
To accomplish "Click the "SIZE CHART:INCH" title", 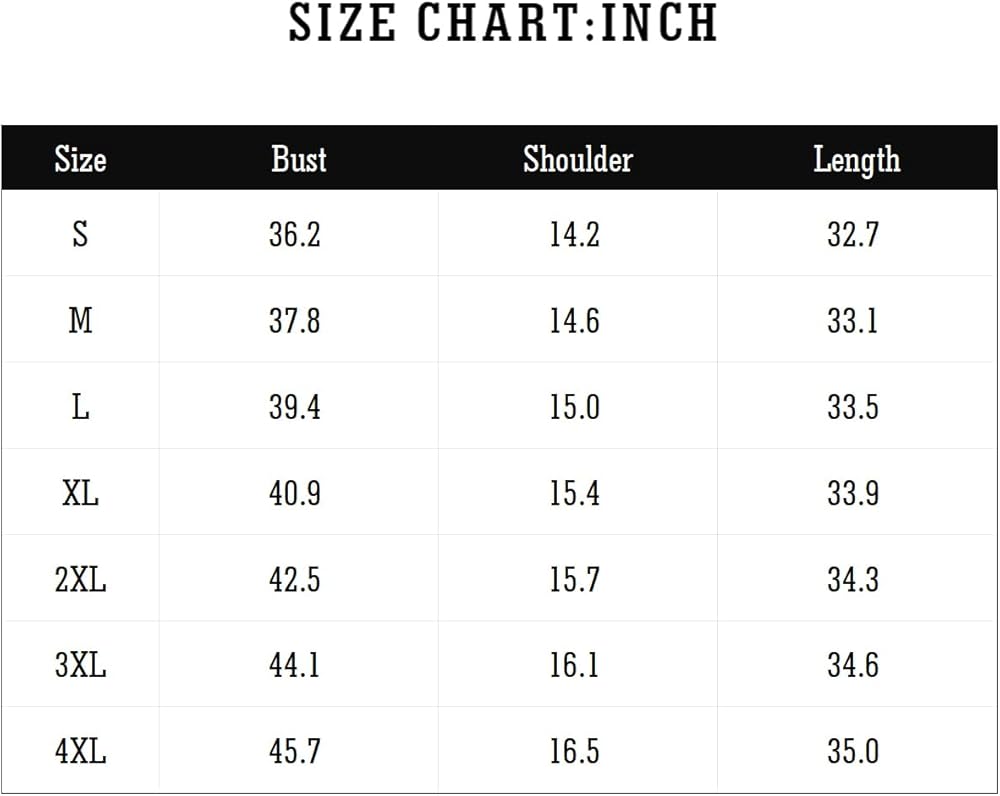I will pos(503,24).
